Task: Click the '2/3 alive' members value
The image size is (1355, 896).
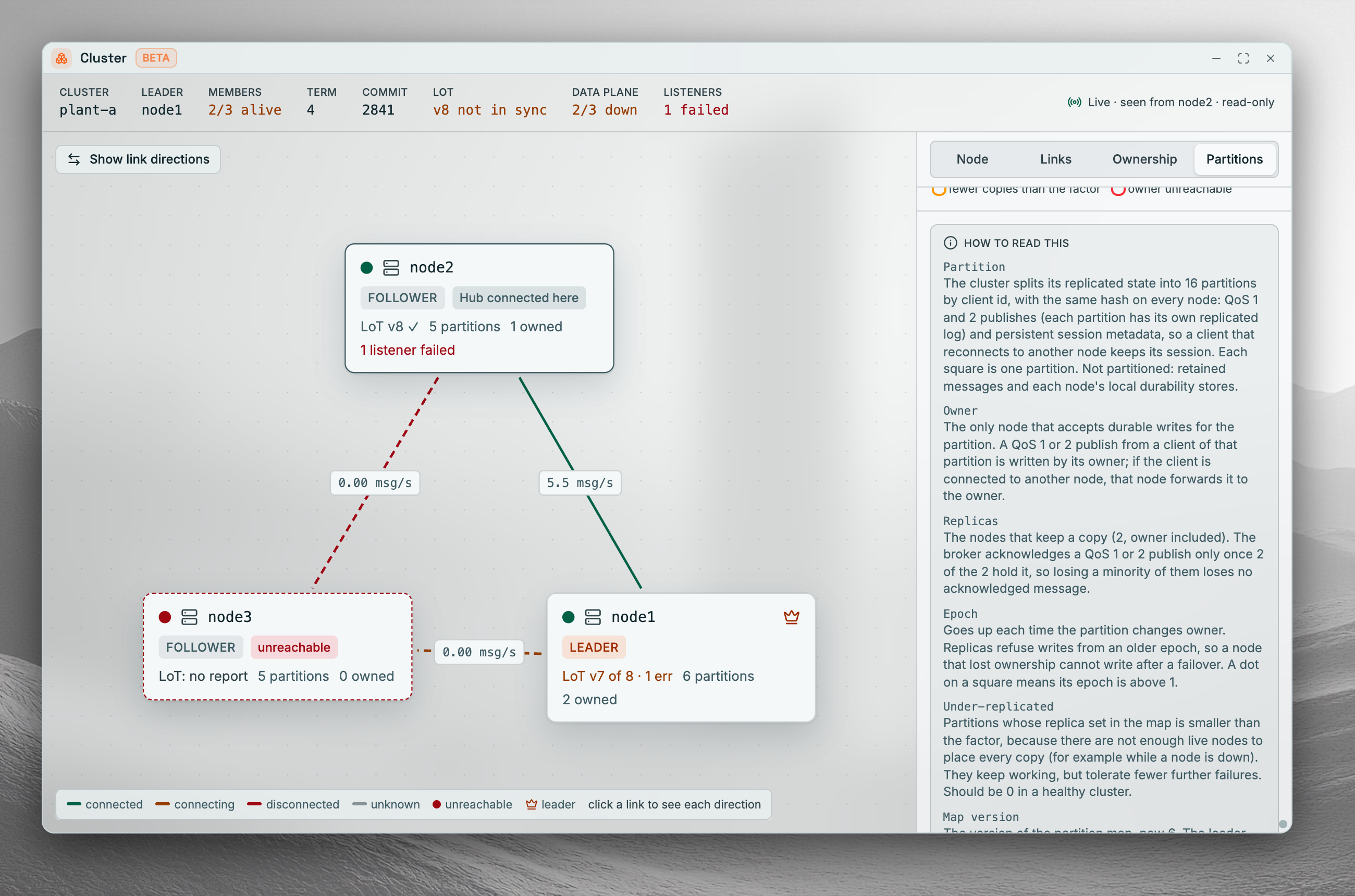Action: pyautogui.click(x=245, y=110)
